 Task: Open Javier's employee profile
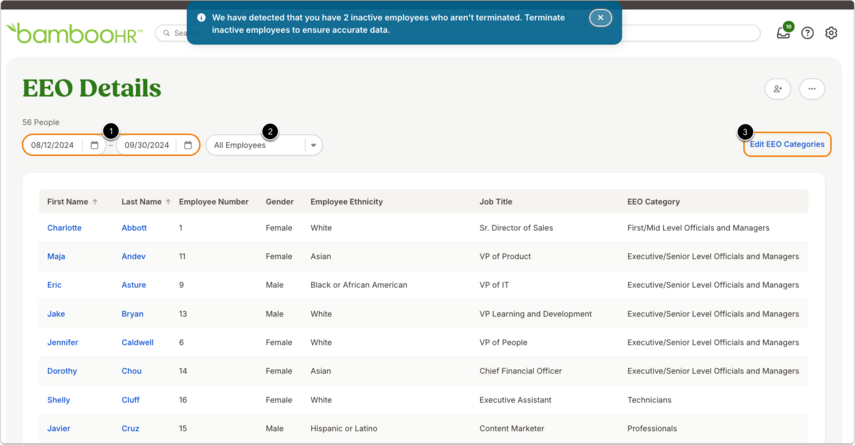59,428
